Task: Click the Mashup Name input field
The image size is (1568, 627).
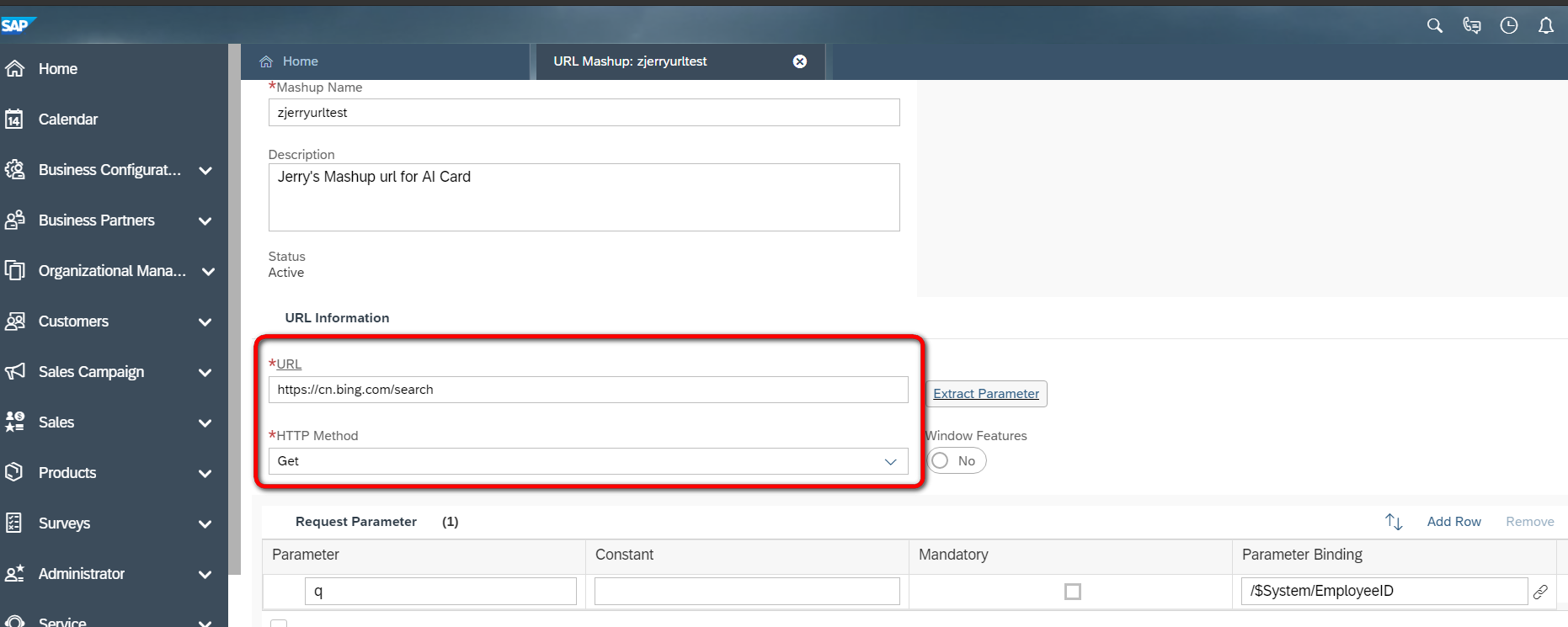Action: tap(584, 113)
